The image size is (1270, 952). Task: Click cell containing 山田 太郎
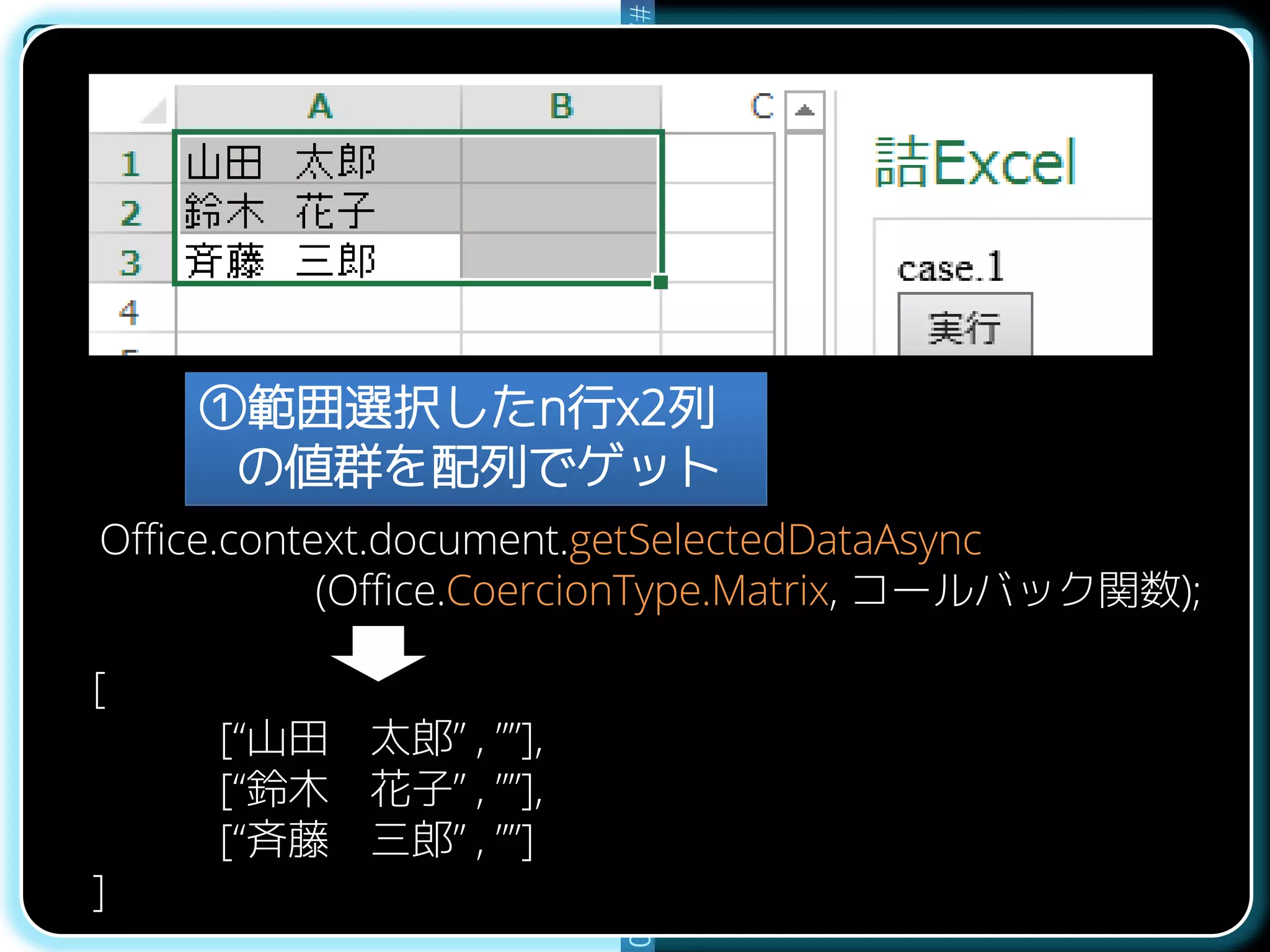coord(319,160)
